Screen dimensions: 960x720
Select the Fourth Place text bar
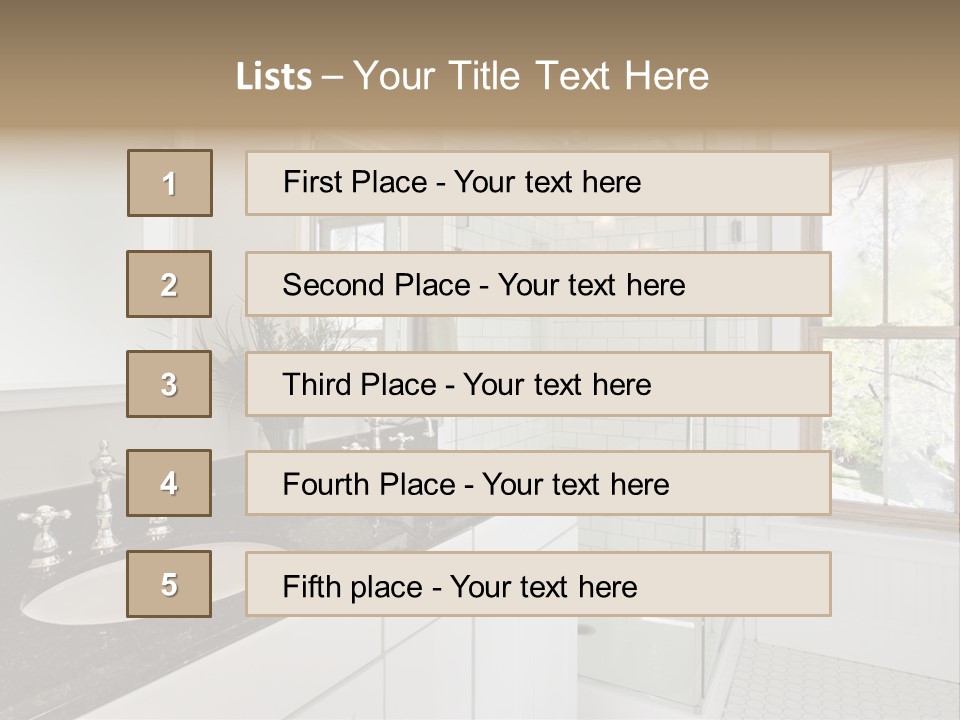[x=538, y=483]
